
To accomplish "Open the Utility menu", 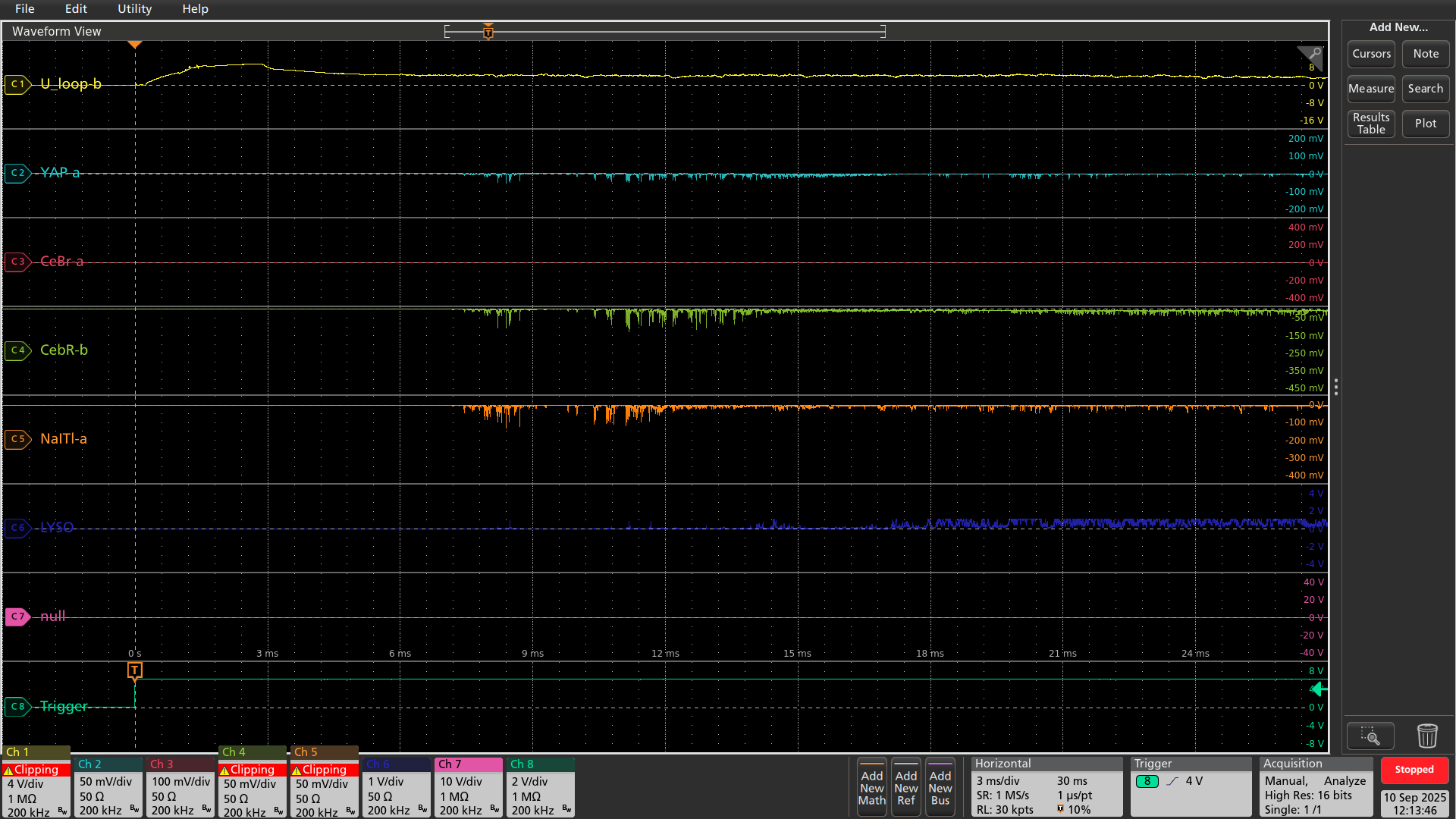I will point(134,9).
